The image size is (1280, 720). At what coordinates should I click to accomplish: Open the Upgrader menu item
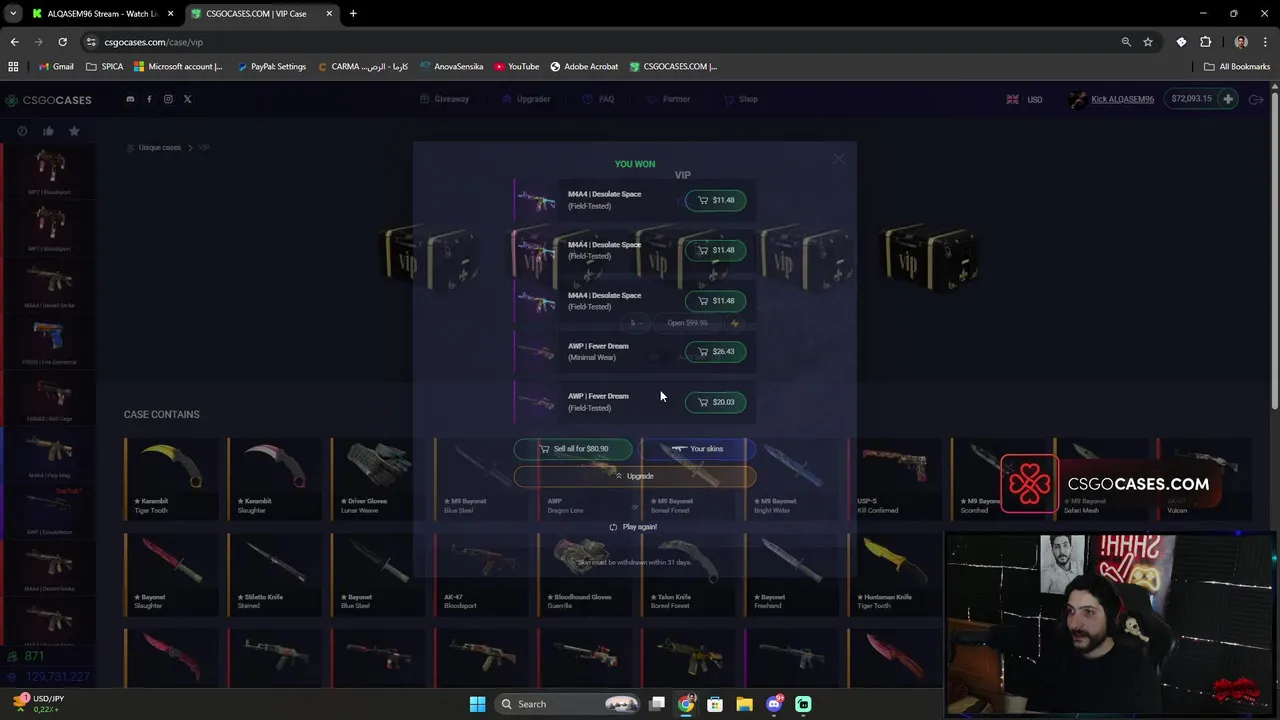(526, 99)
